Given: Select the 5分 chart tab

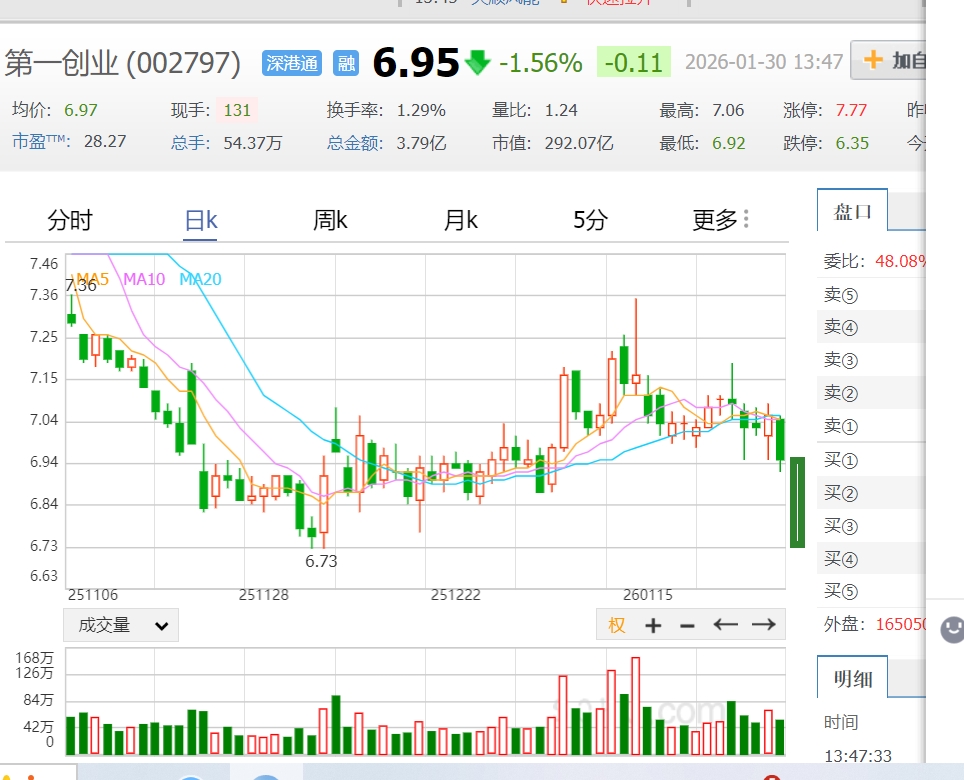Looking at the screenshot, I should [590, 220].
